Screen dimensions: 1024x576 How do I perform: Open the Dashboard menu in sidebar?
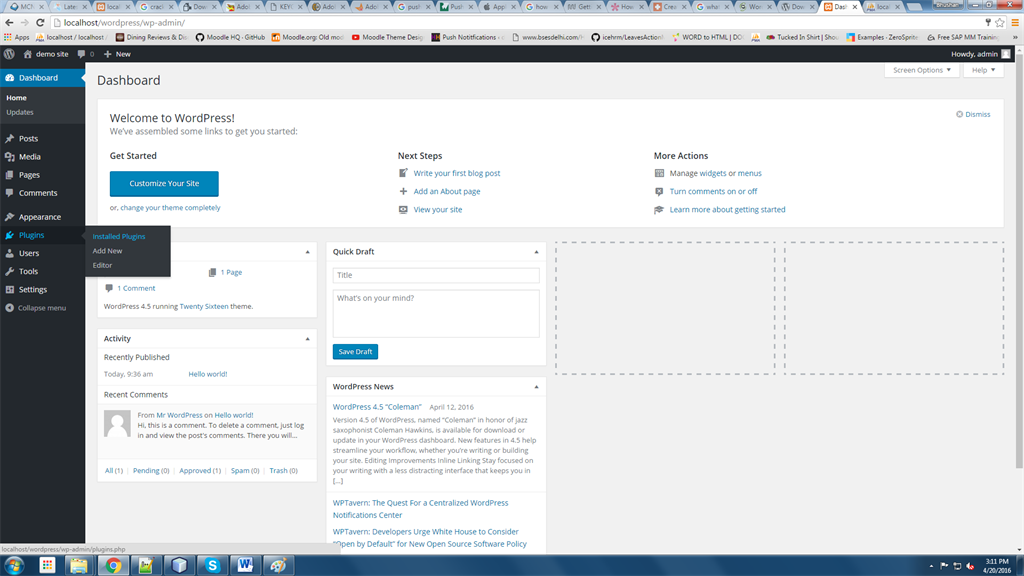tap(42, 78)
